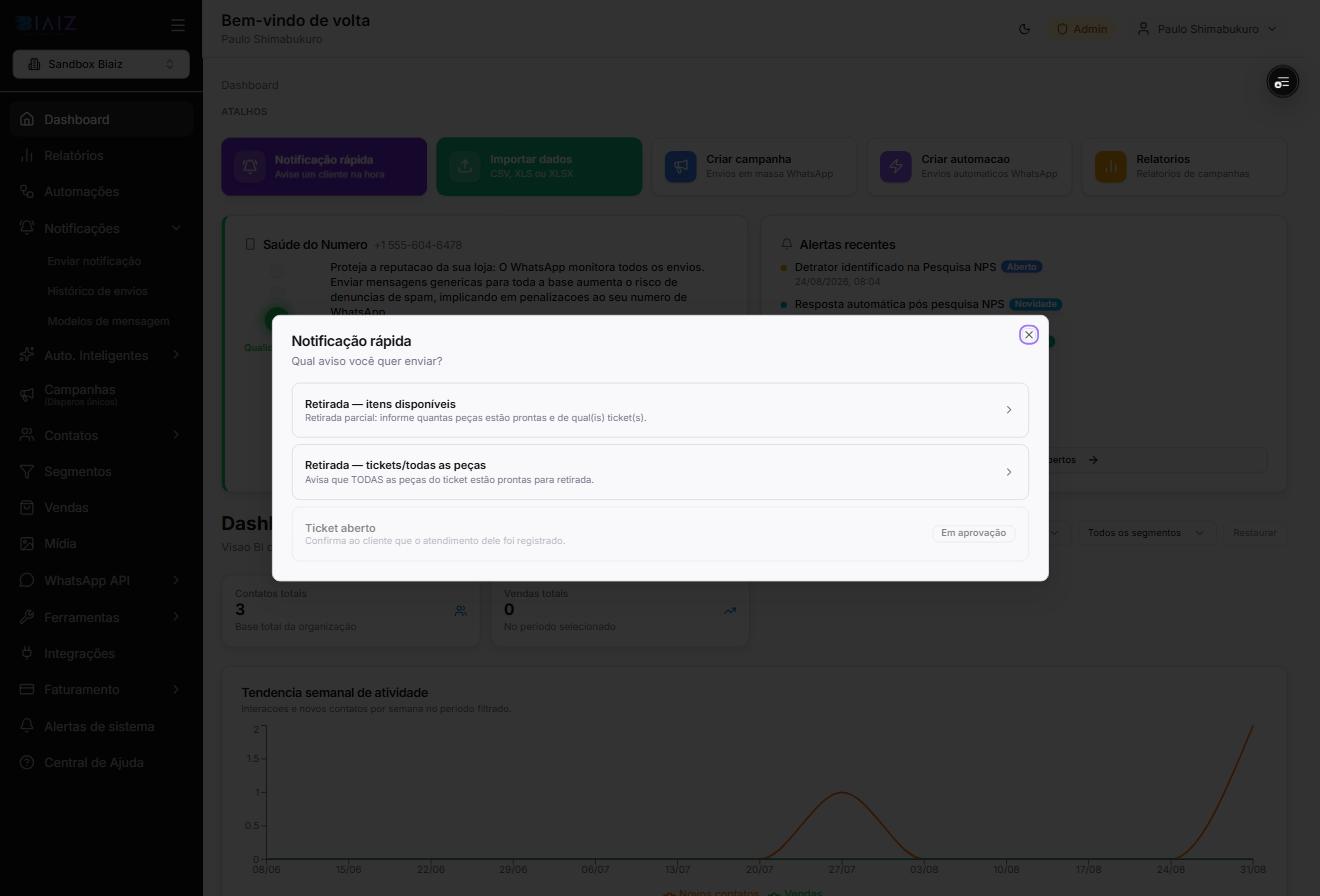The width and height of the screenshot is (1320, 896).
Task: Click the Central de Ajuda question icon
Action: (x=27, y=762)
